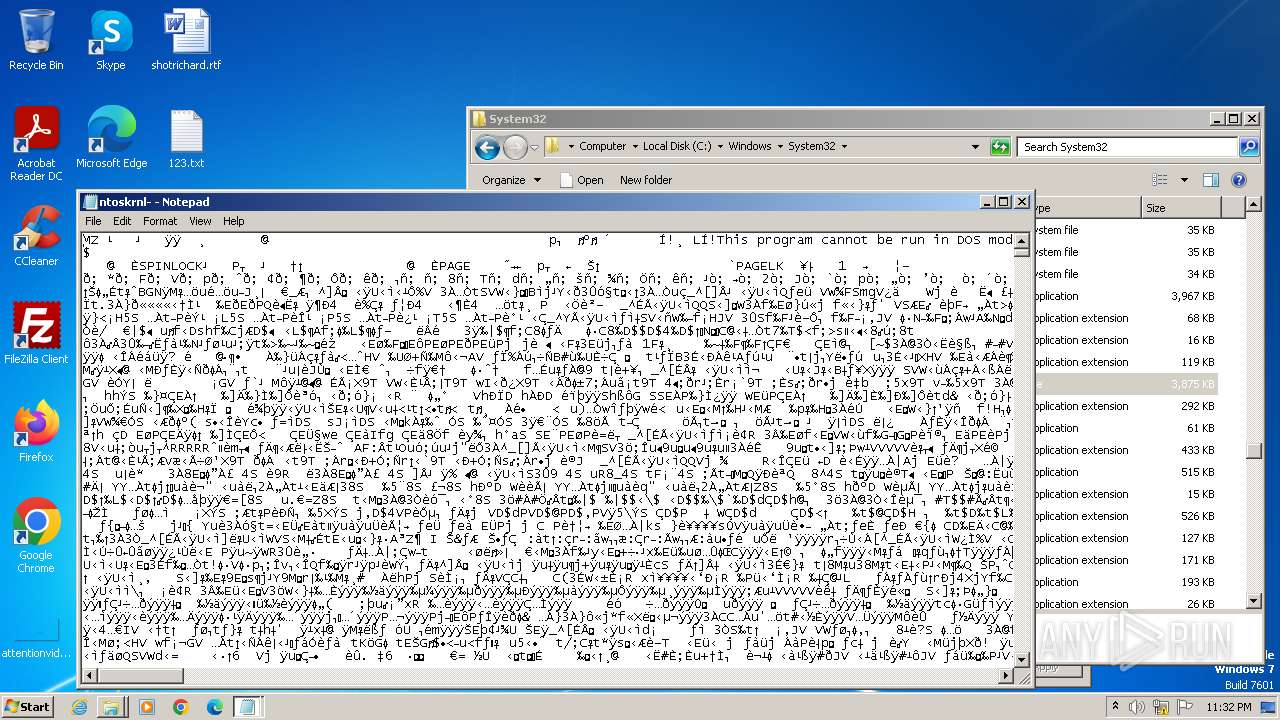1280x720 pixels.
Task: Switch to Notepad taskbar button
Action: pyautogui.click(x=247, y=707)
